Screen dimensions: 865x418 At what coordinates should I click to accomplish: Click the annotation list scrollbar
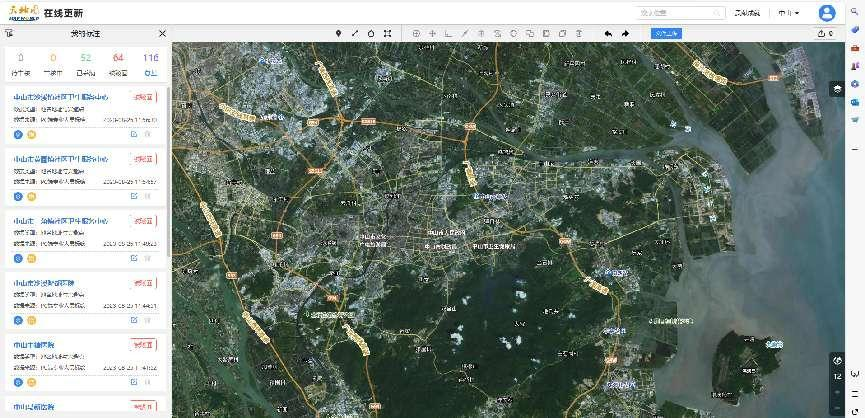pyautogui.click(x=168, y=171)
